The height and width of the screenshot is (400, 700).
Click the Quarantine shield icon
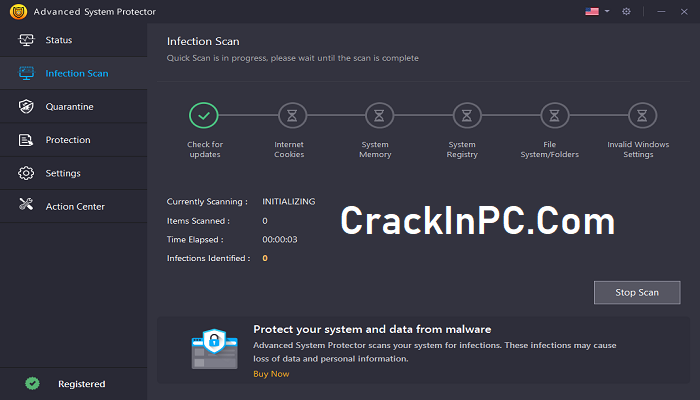point(26,106)
